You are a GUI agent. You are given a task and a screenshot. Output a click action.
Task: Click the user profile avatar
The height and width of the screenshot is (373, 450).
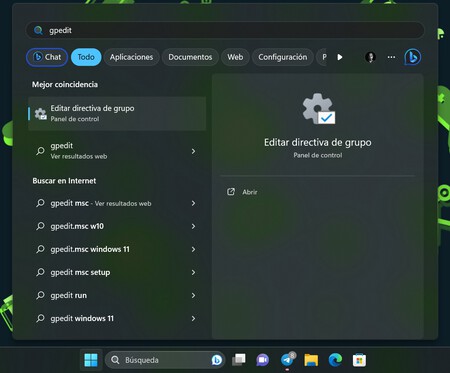[370, 57]
